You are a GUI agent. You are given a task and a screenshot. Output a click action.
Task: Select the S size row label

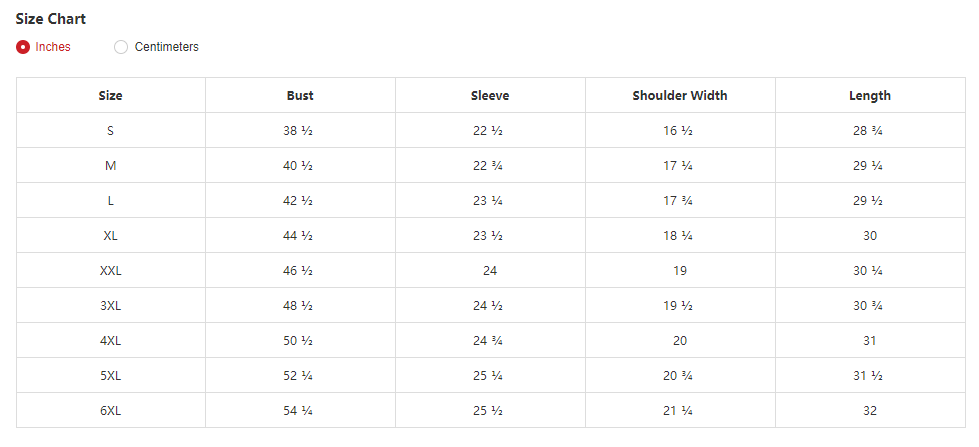point(110,131)
